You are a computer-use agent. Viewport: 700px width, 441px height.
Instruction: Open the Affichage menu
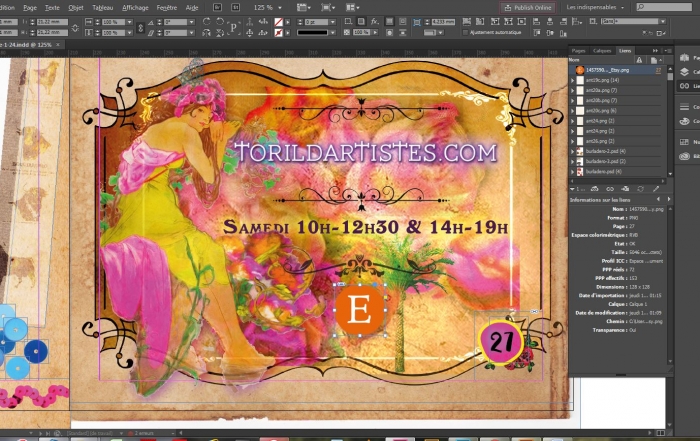135,8
